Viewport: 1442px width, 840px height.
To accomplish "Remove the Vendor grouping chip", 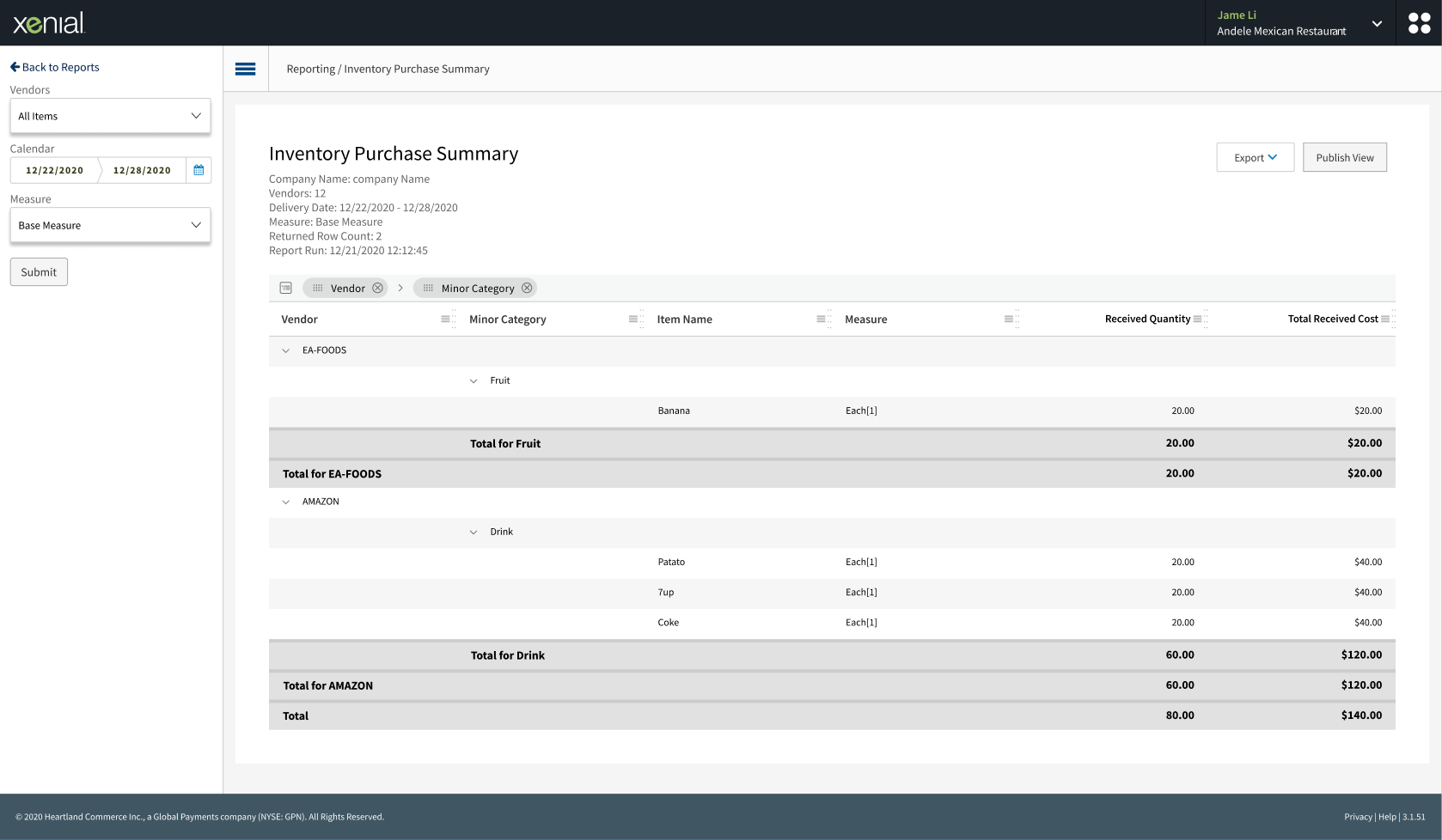I will coord(378,288).
